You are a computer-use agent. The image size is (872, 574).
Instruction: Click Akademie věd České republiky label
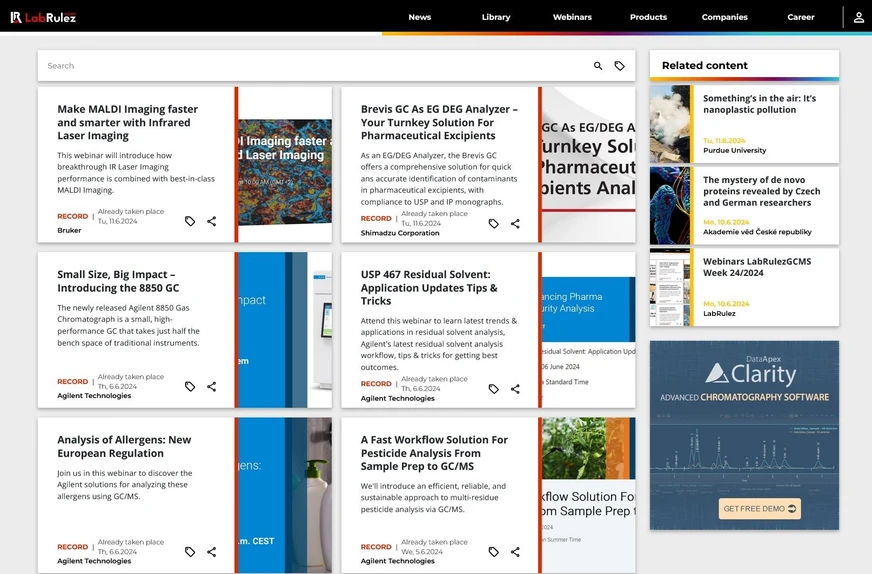click(757, 232)
